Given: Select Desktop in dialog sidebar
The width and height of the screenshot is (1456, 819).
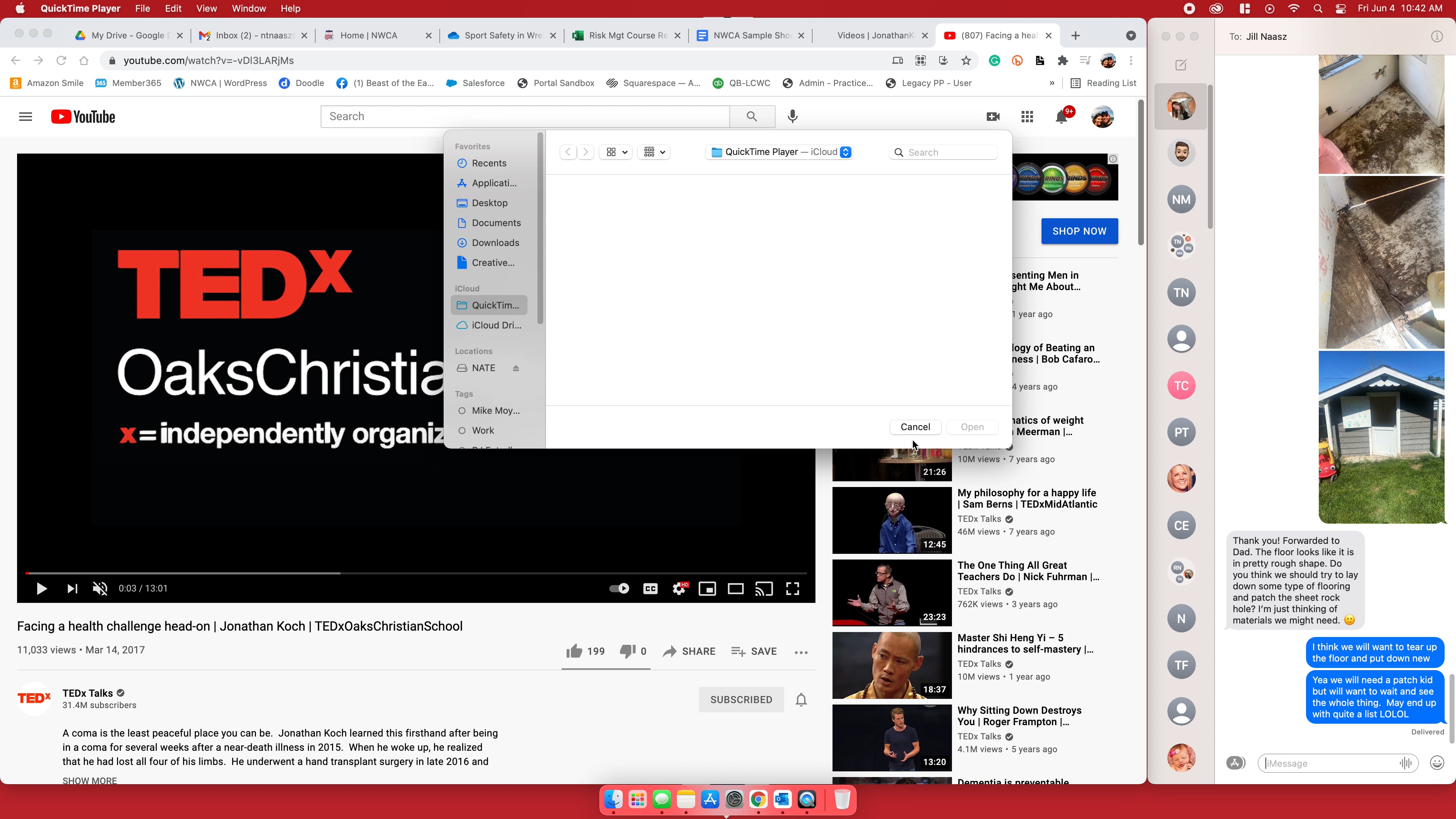Looking at the screenshot, I should [x=489, y=203].
